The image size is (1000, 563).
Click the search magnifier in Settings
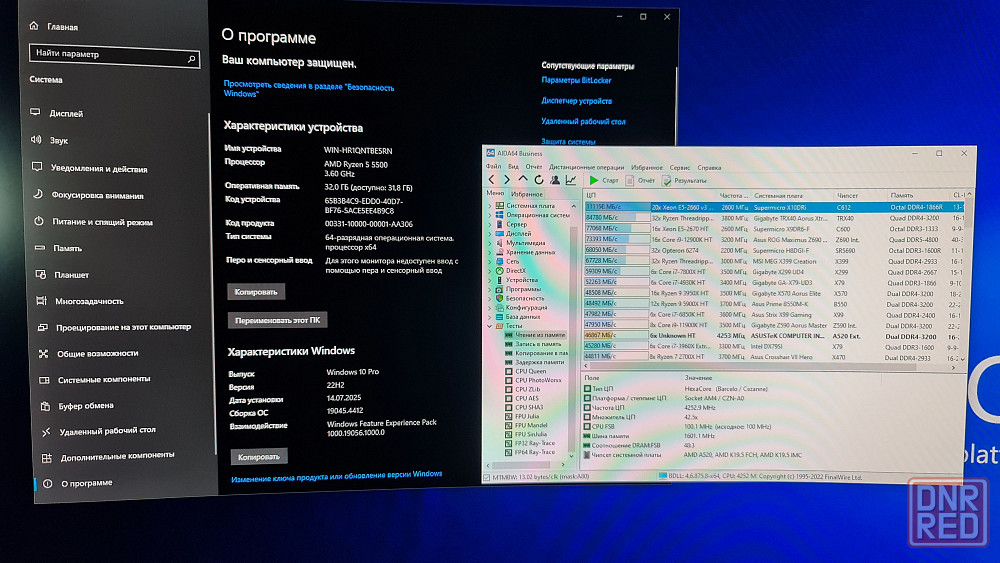[191, 59]
